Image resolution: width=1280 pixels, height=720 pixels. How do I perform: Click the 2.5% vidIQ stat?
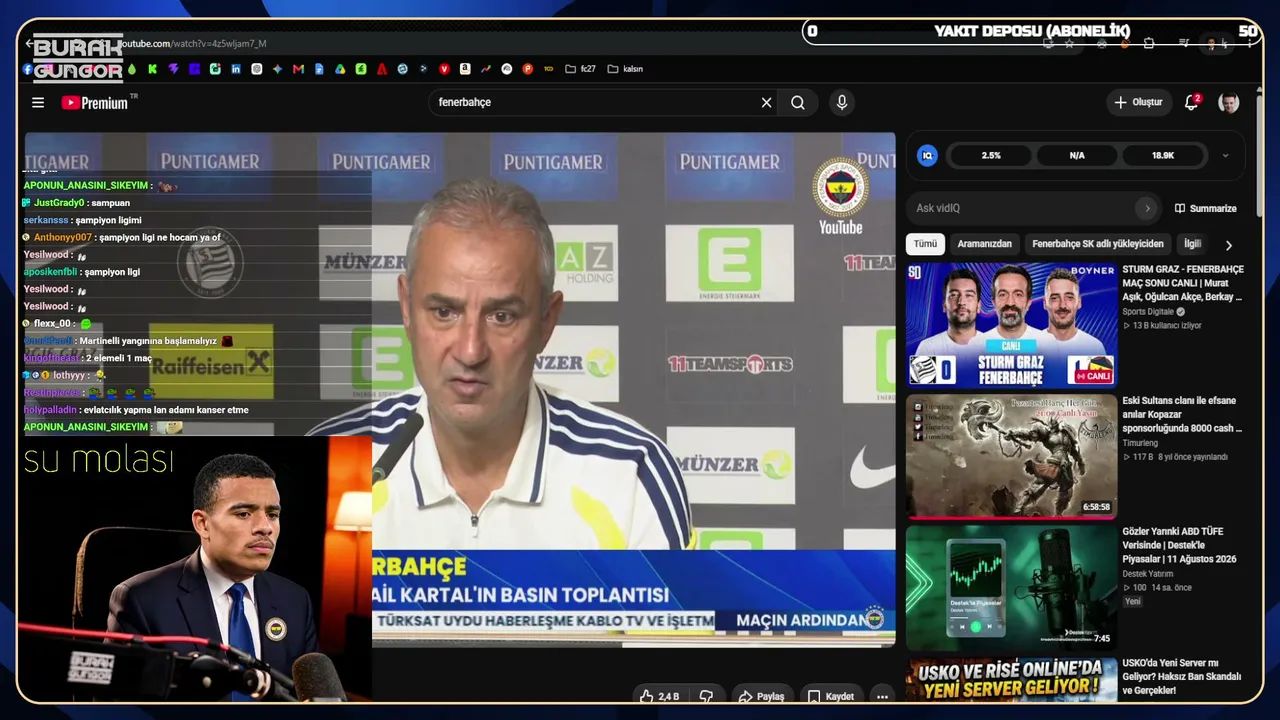pos(991,155)
